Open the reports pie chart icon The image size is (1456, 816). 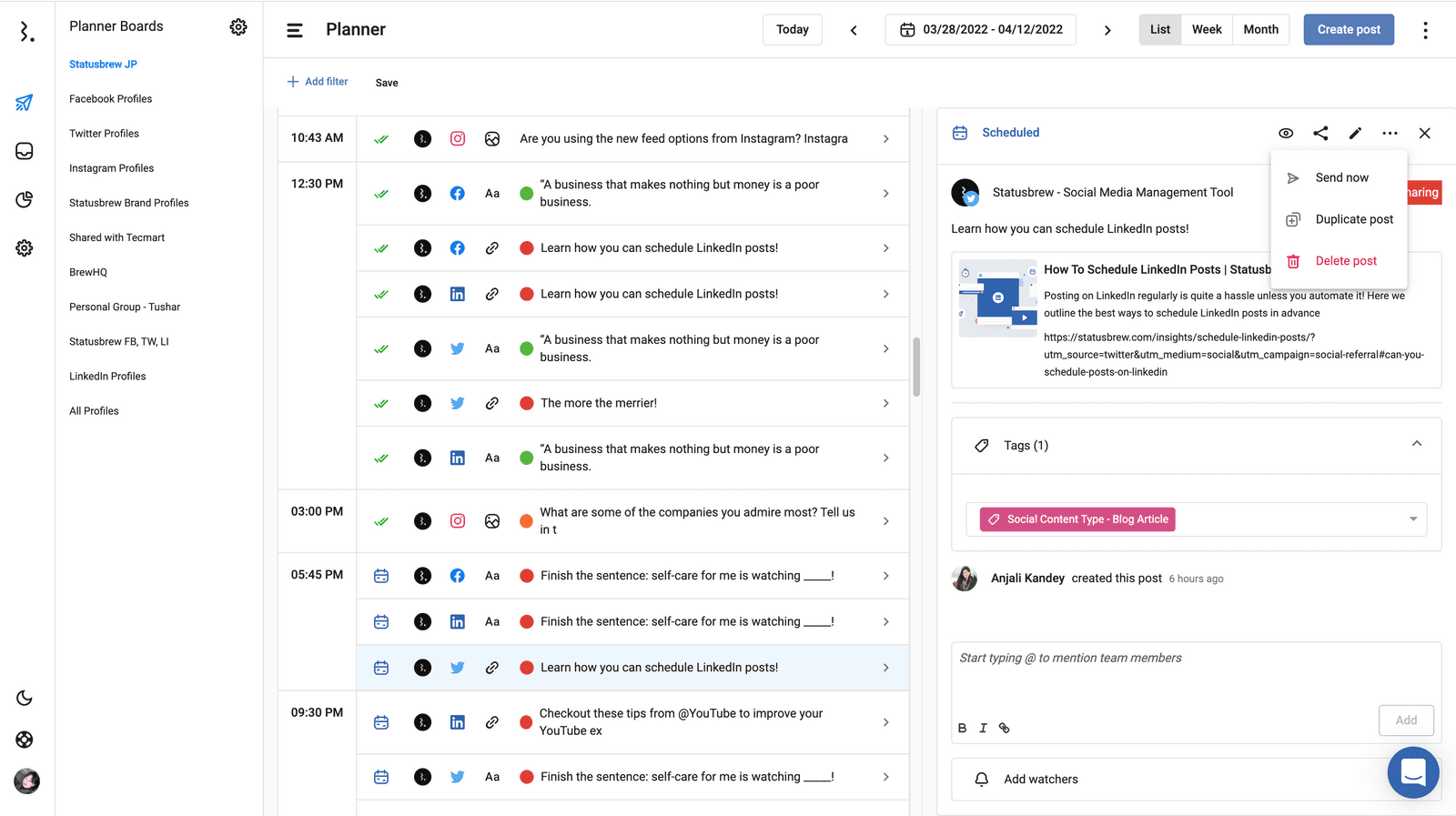25,199
